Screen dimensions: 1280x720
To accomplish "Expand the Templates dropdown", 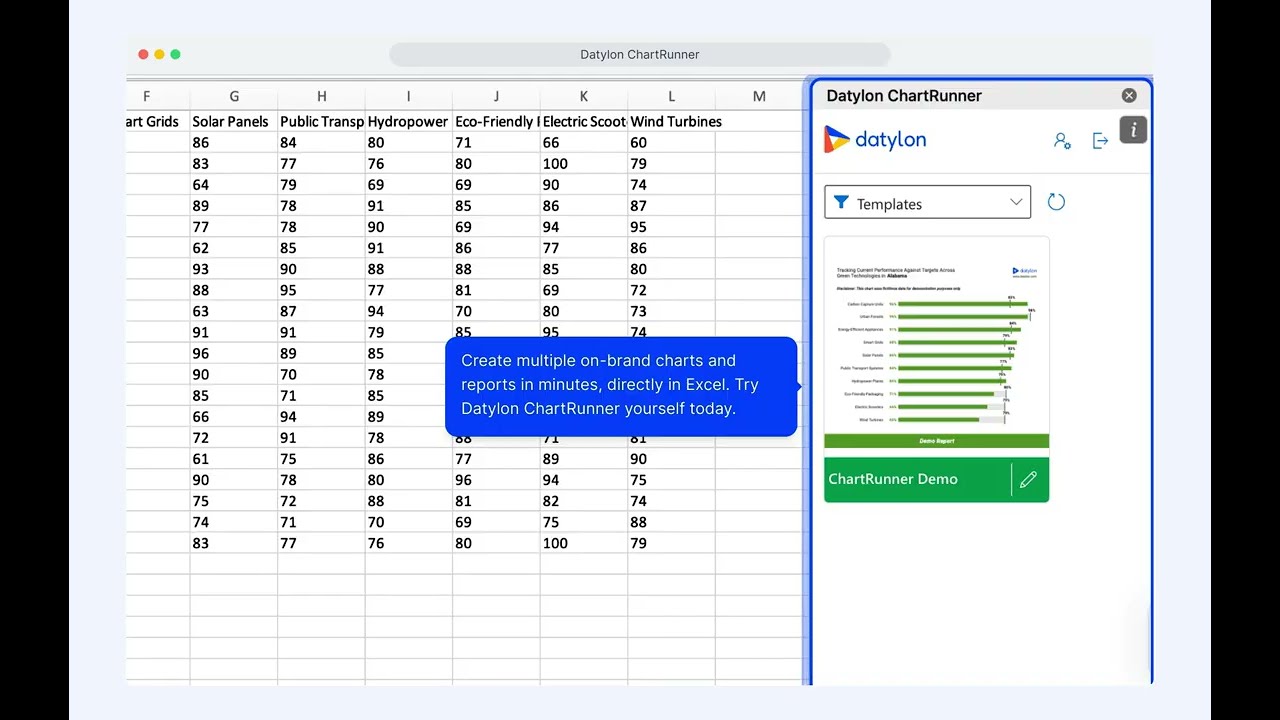I will tap(927, 203).
